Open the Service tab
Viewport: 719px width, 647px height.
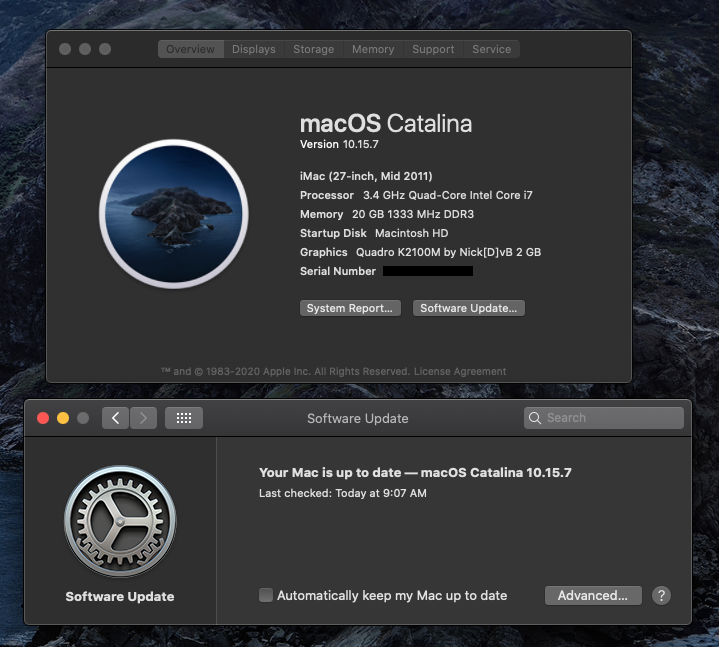pos(492,49)
